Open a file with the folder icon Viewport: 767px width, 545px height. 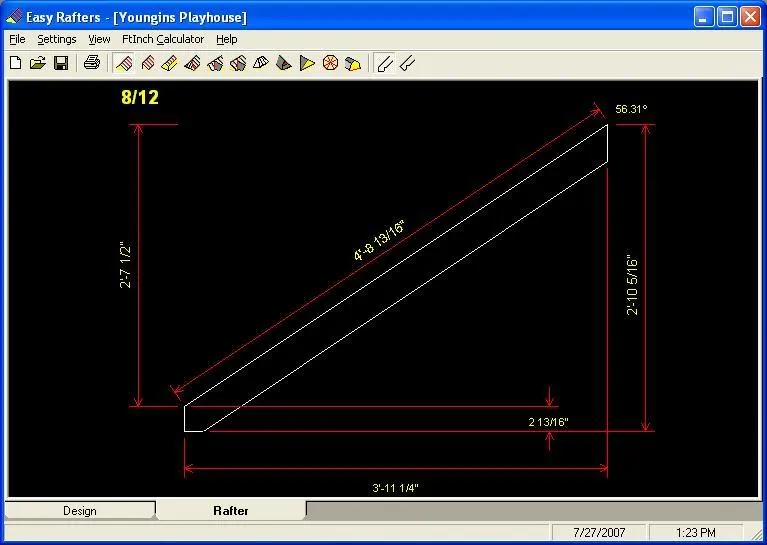pyautogui.click(x=38, y=63)
